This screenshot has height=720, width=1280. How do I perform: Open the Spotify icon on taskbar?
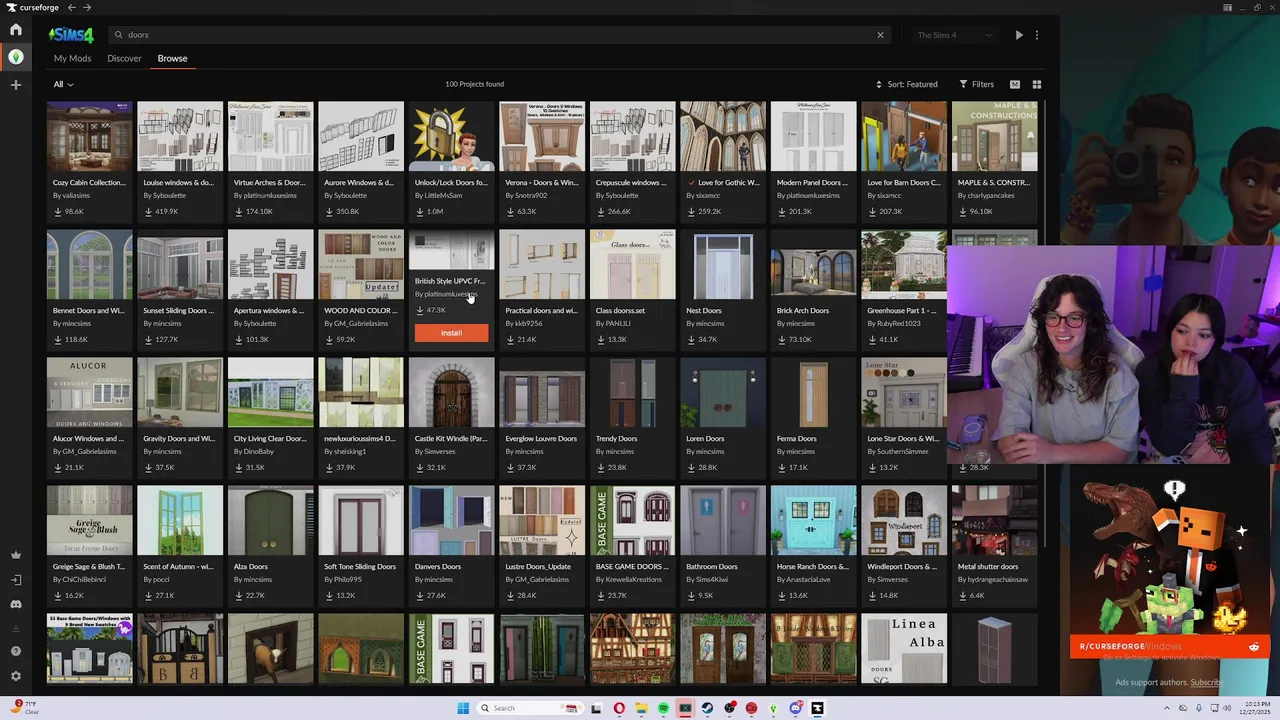(x=663, y=709)
